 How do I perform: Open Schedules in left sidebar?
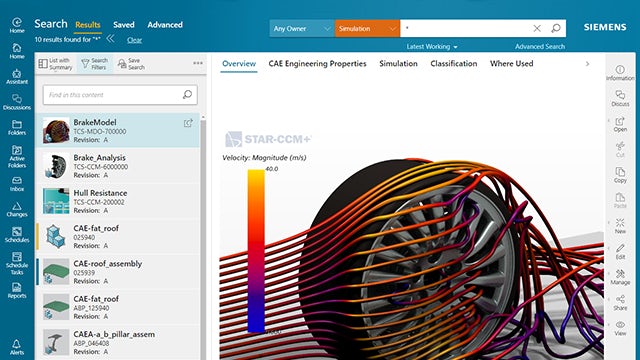[x=17, y=235]
